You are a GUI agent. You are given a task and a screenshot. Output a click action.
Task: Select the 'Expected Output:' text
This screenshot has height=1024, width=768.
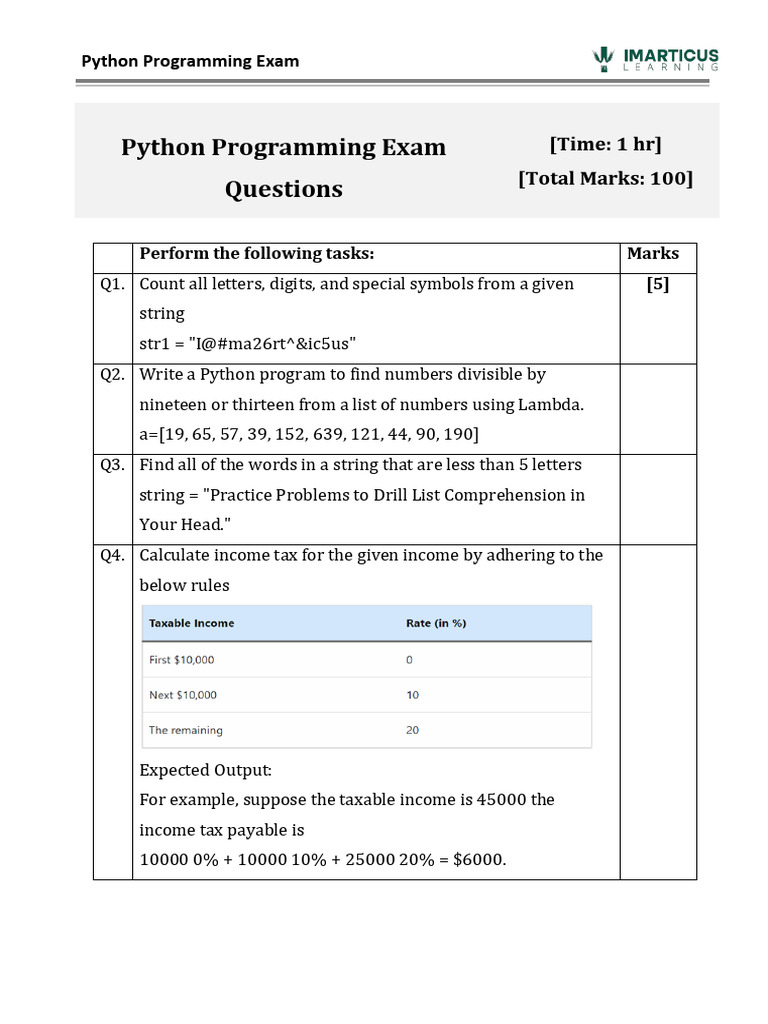click(205, 770)
